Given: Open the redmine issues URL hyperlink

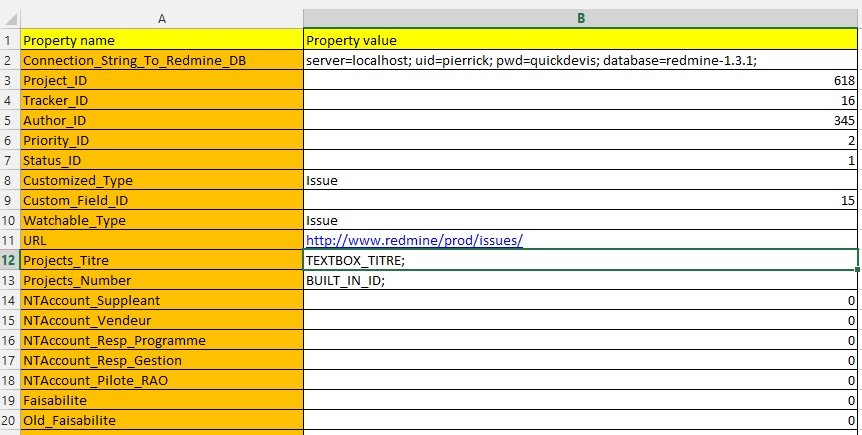Looking at the screenshot, I should [x=414, y=241].
